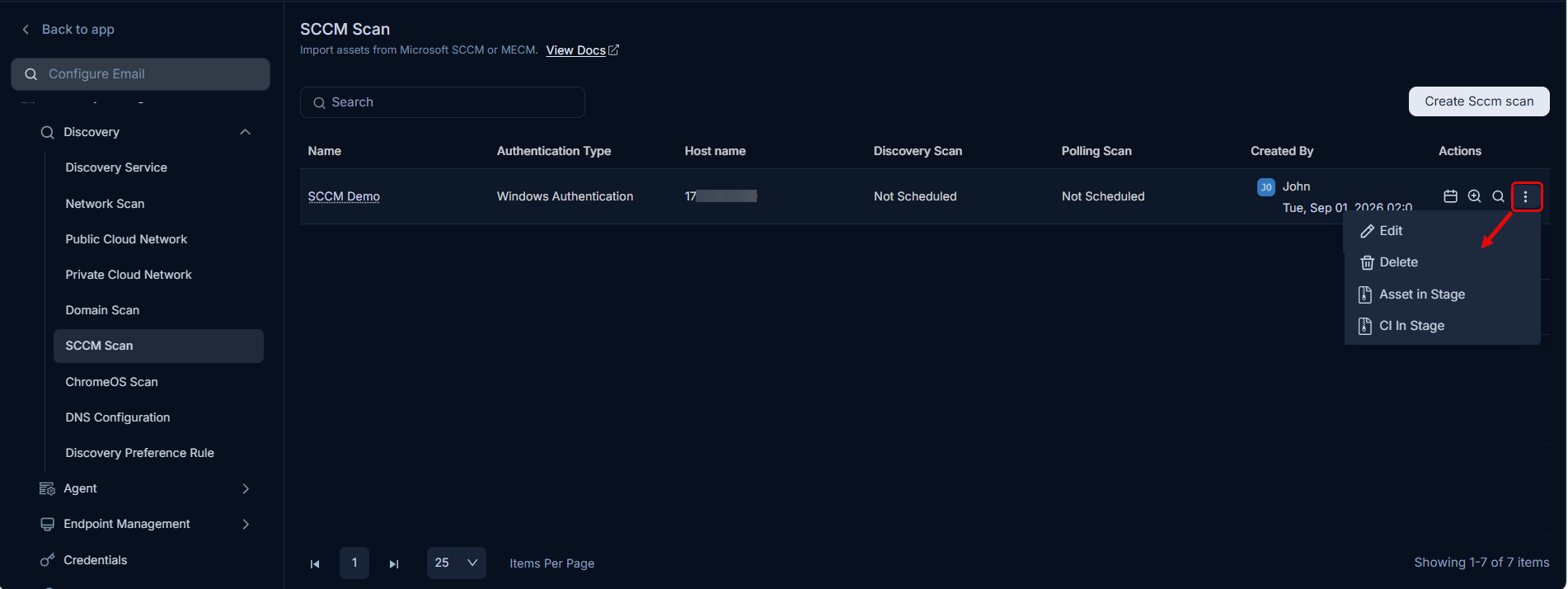Click the Discovery magnifier icon in the sidebar

pyautogui.click(x=47, y=132)
